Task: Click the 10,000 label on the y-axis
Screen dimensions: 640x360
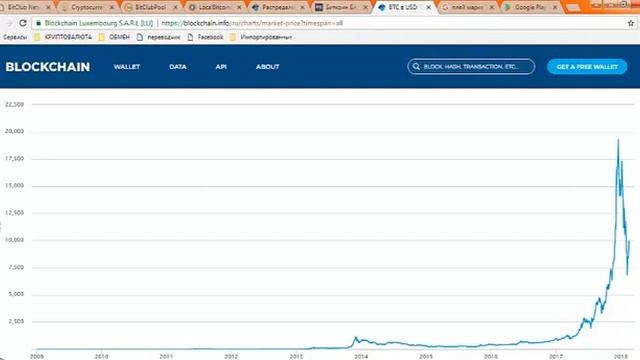Action: pos(15,240)
